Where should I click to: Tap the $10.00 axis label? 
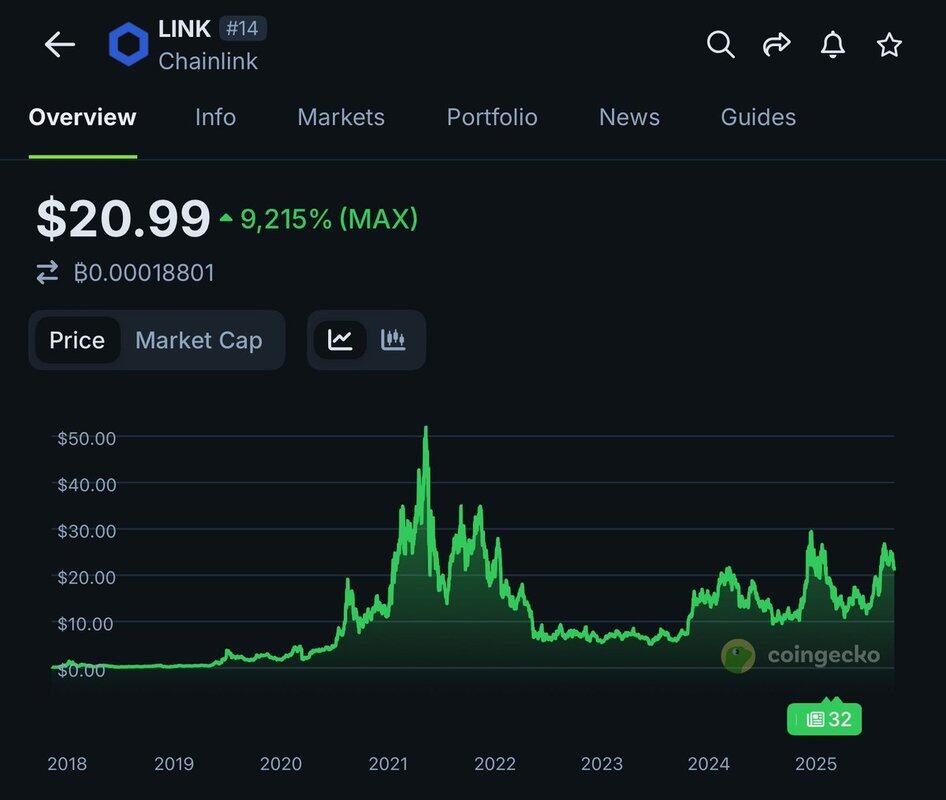[85, 624]
